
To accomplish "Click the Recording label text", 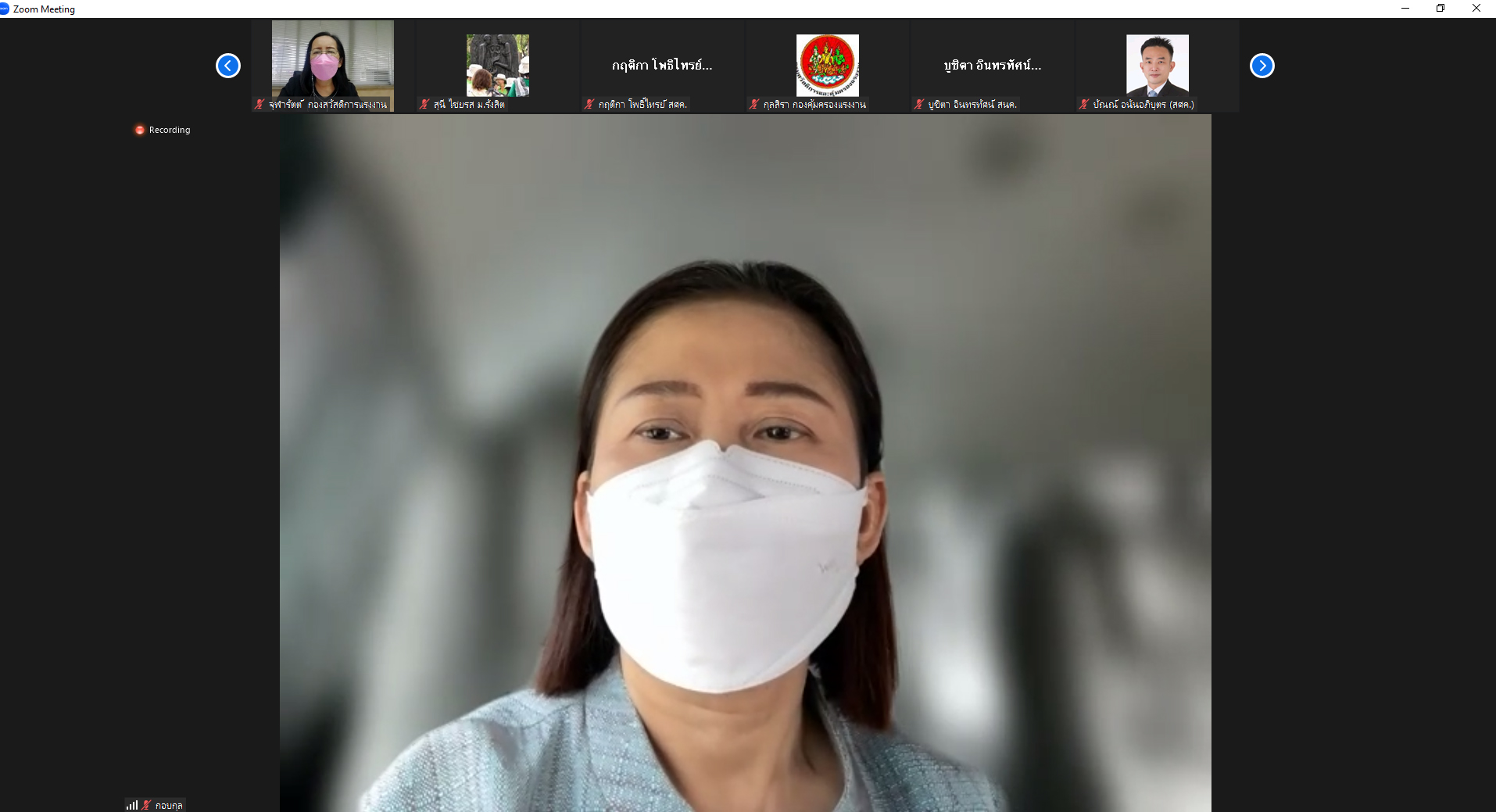I will click(170, 130).
